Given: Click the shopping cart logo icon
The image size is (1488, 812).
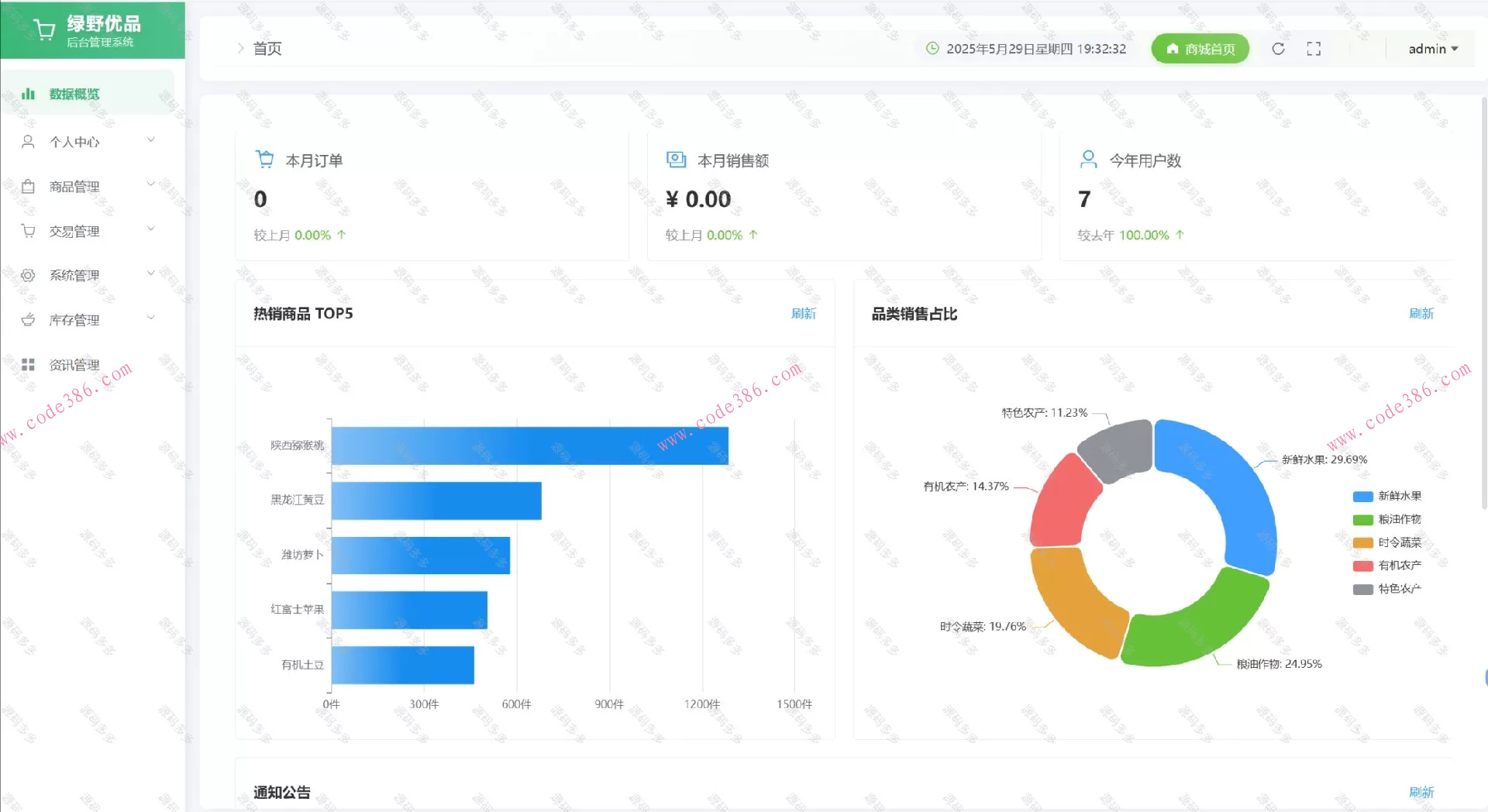Looking at the screenshot, I should (x=45, y=31).
